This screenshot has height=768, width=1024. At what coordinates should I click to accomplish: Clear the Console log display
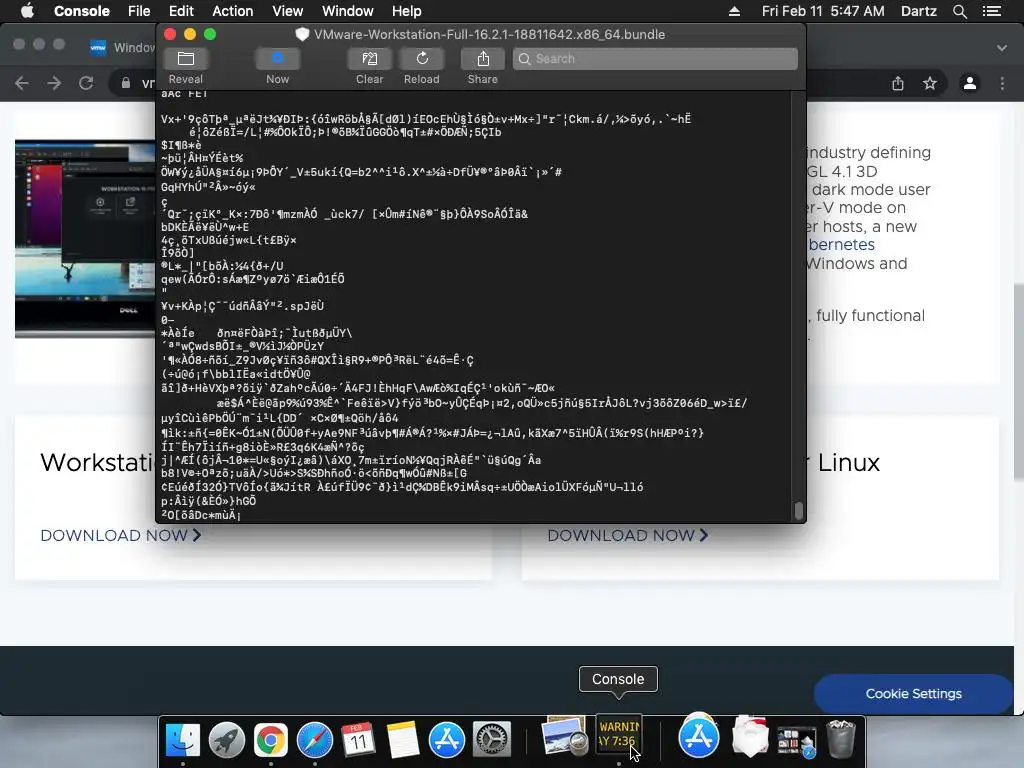coord(370,59)
